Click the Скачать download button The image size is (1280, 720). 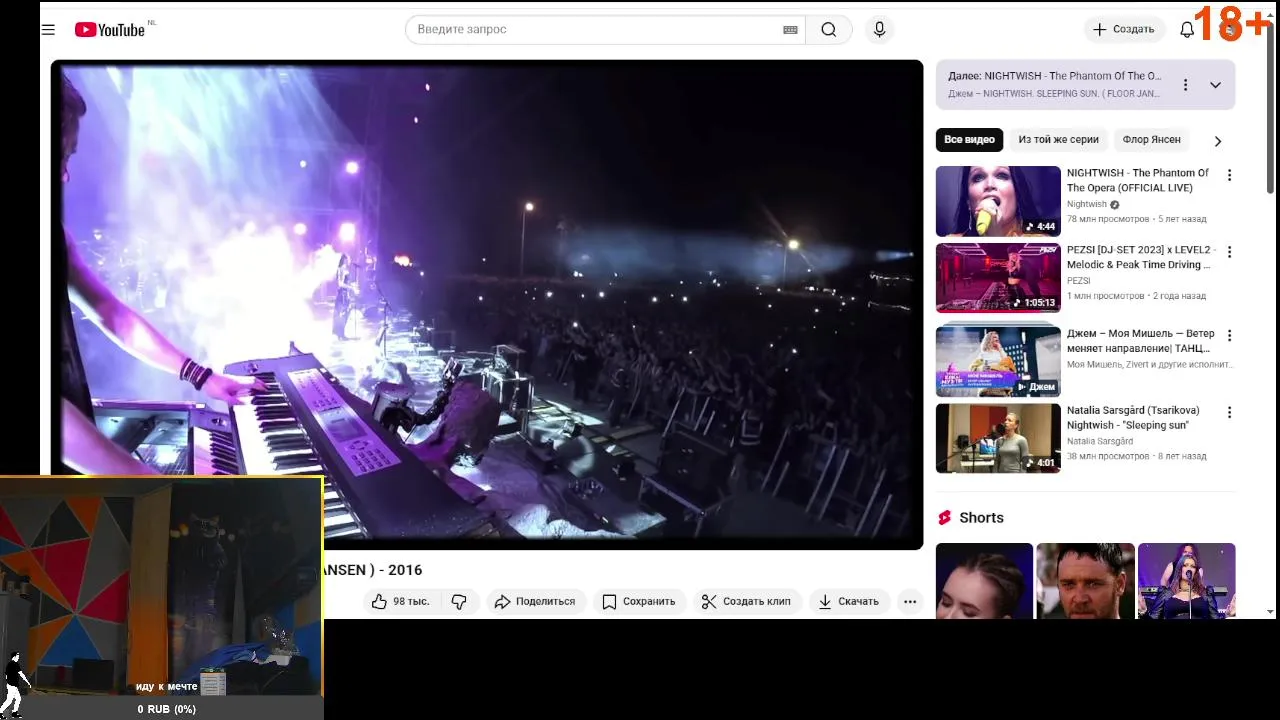pyautogui.click(x=848, y=601)
